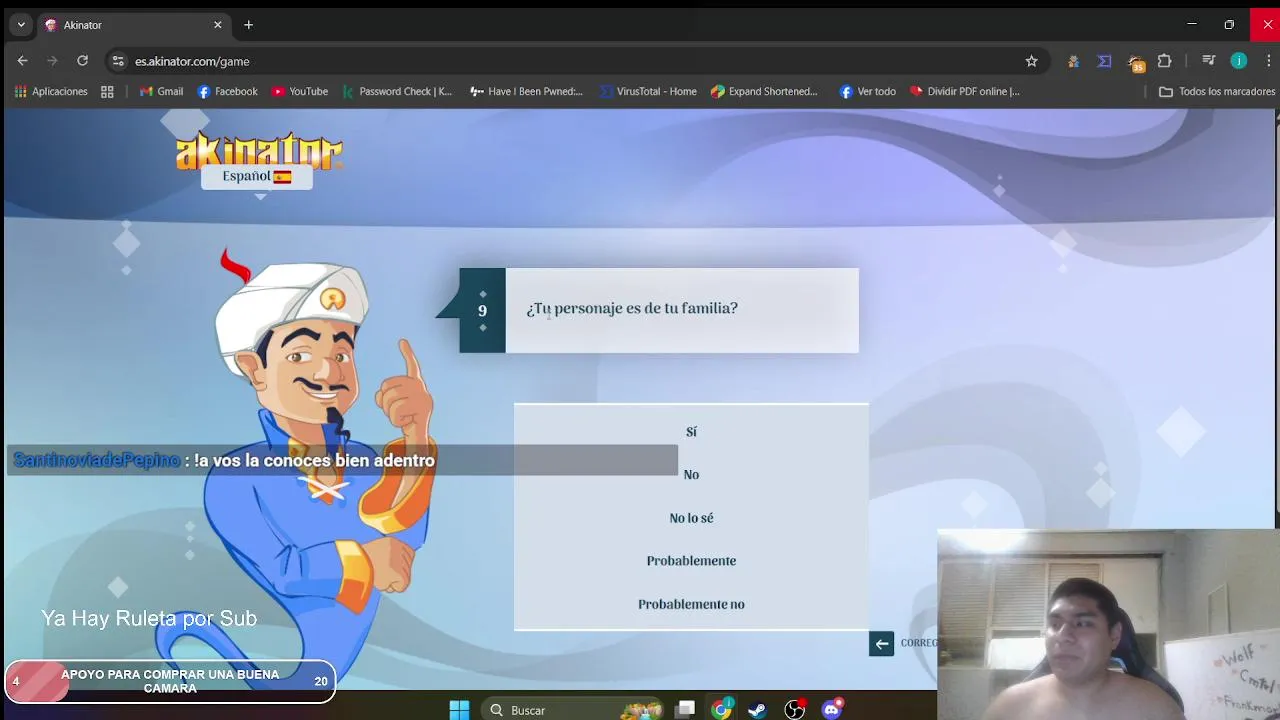This screenshot has height=720, width=1280.
Task: Open the Extensions puzzle icon
Action: [1164, 61]
